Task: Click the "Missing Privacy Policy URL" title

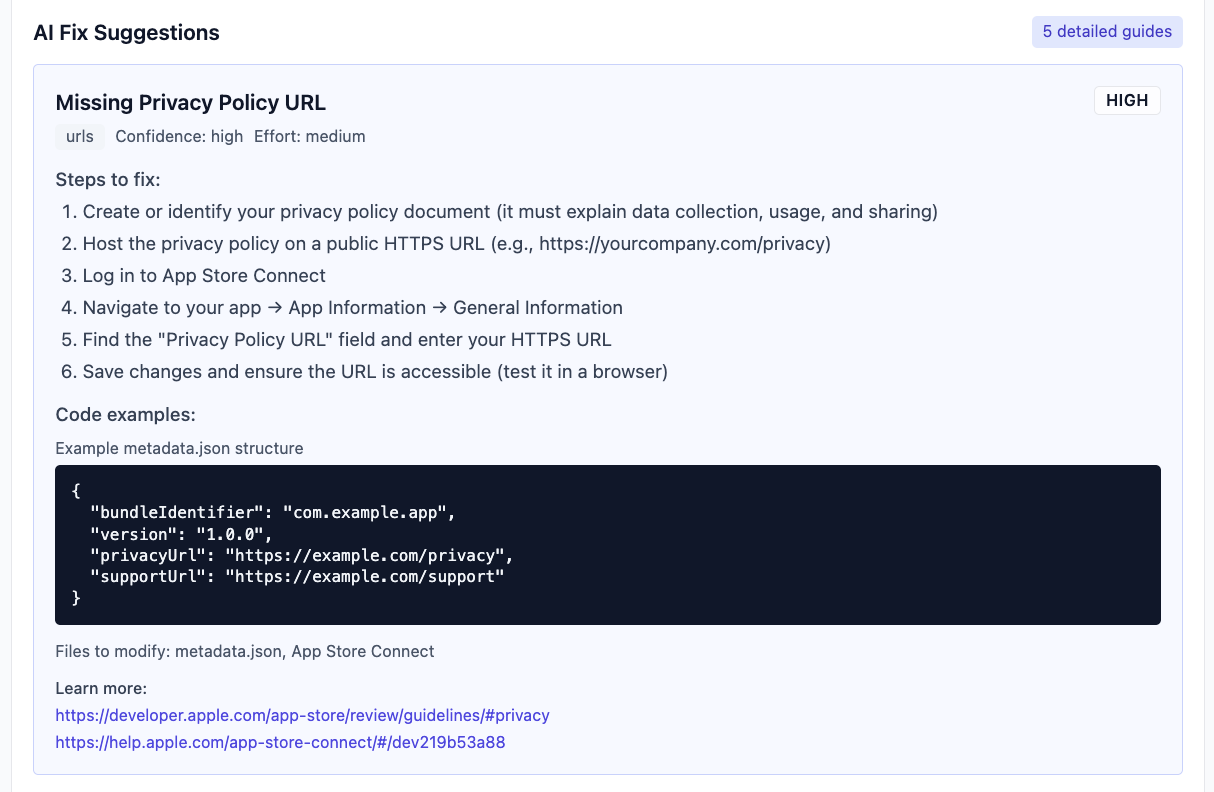Action: [191, 102]
